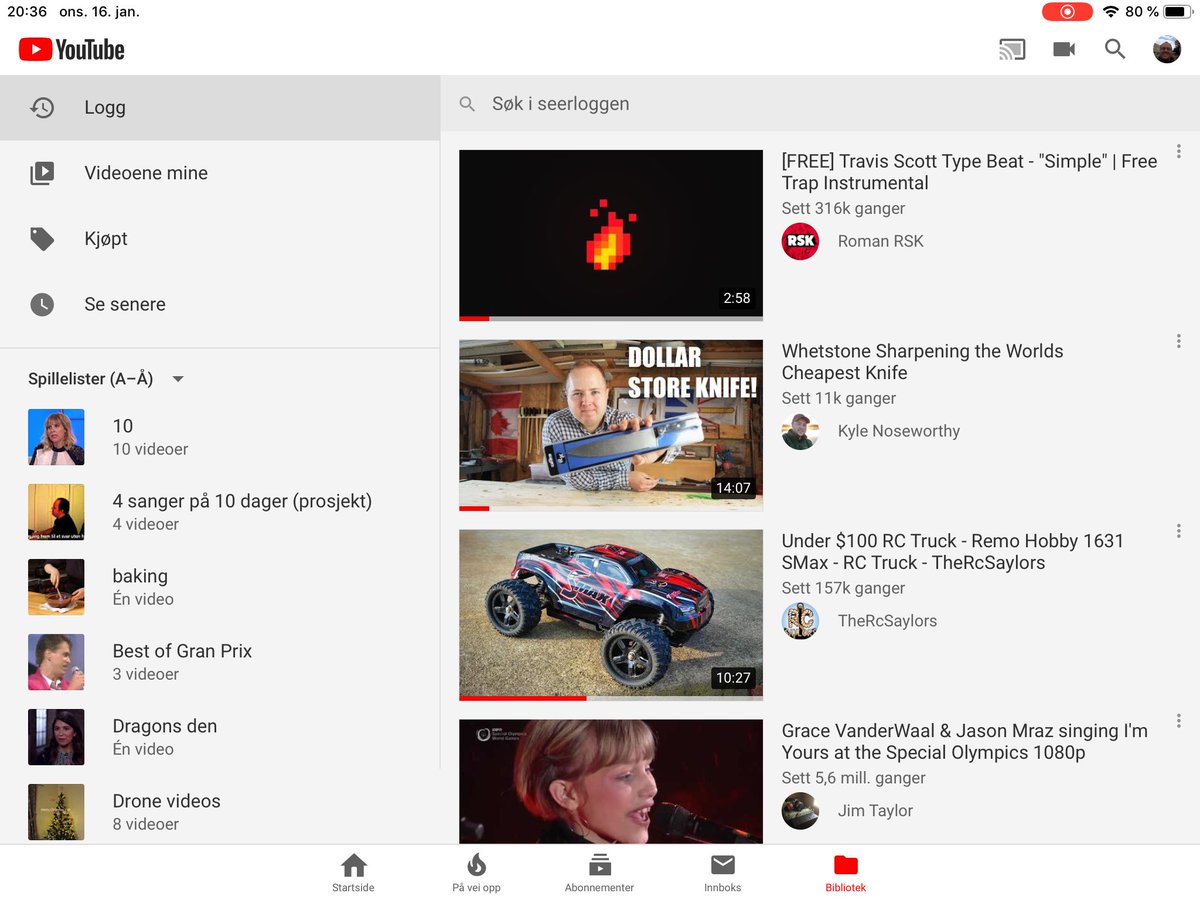This screenshot has width=1200, height=900.
Task: Tap the Videoene mine icon
Action: coord(42,173)
